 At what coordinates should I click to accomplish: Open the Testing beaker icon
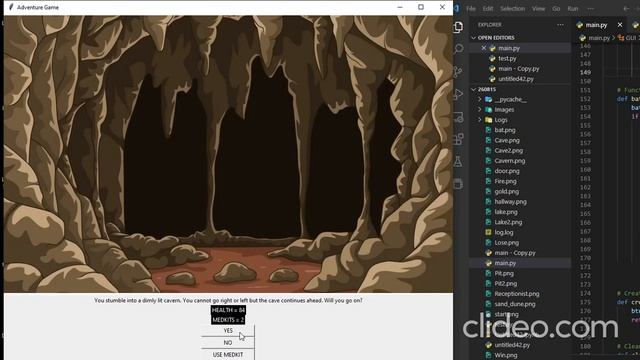458,162
